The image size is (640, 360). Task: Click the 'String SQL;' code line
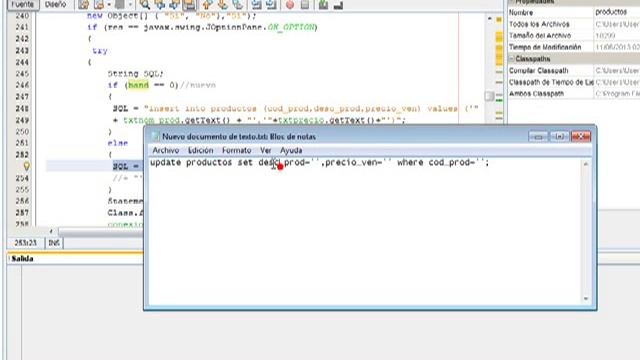136,74
